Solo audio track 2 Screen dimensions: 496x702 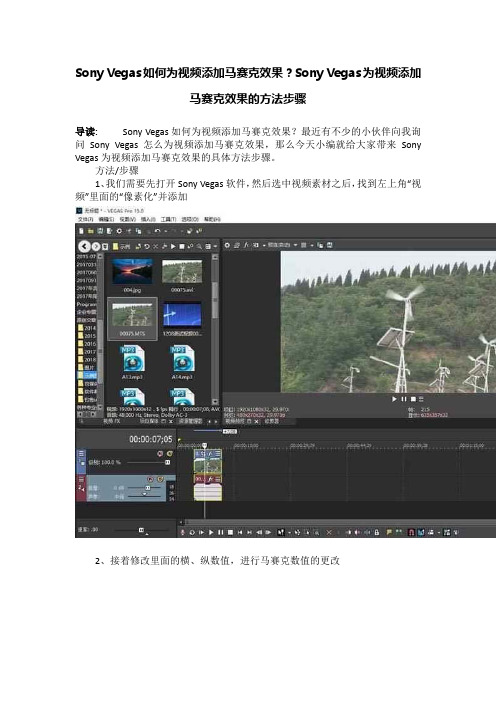(161, 479)
